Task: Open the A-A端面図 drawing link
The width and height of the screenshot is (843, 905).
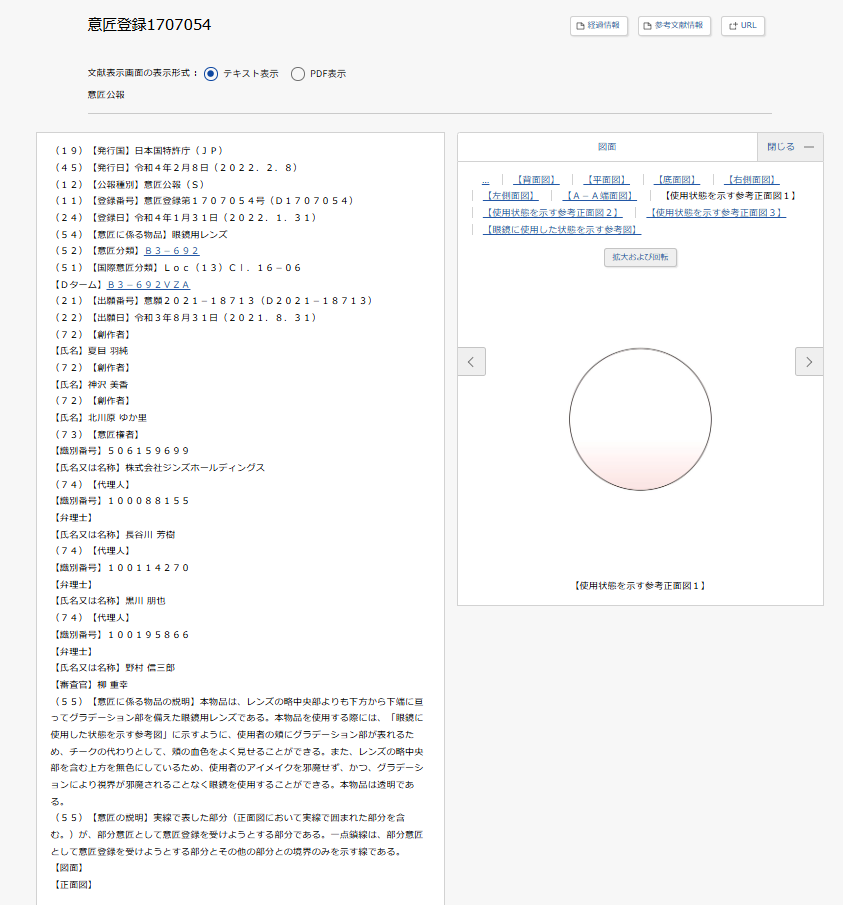Action: (598, 196)
